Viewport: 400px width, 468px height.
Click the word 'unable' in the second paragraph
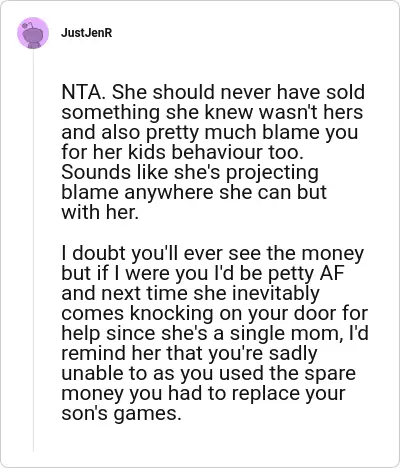pyautogui.click(x=92, y=373)
